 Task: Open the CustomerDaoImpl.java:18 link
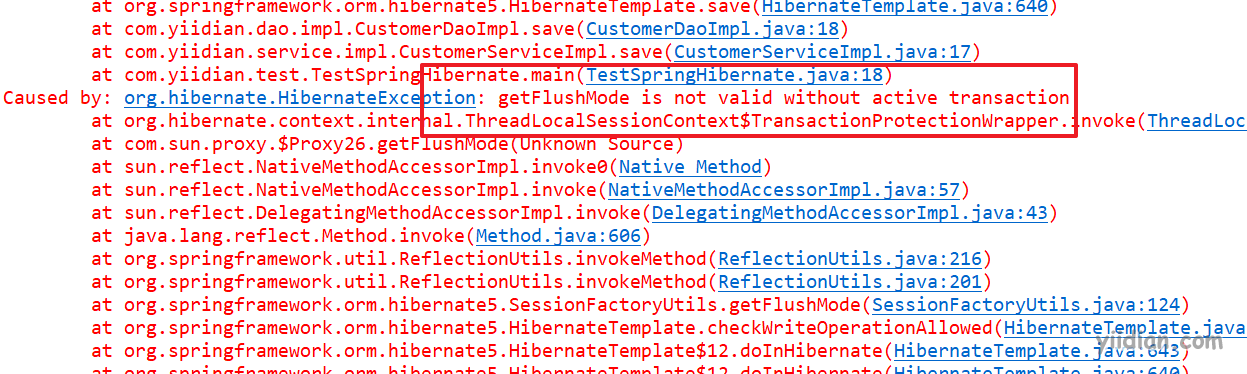point(713,28)
